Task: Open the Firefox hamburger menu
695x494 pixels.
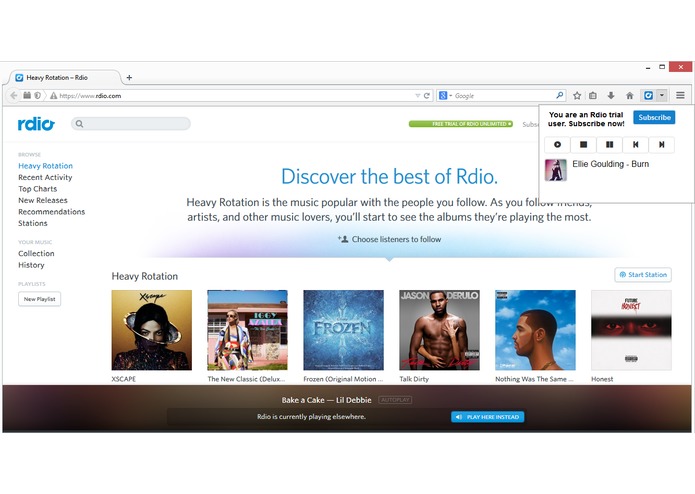Action: tap(680, 95)
